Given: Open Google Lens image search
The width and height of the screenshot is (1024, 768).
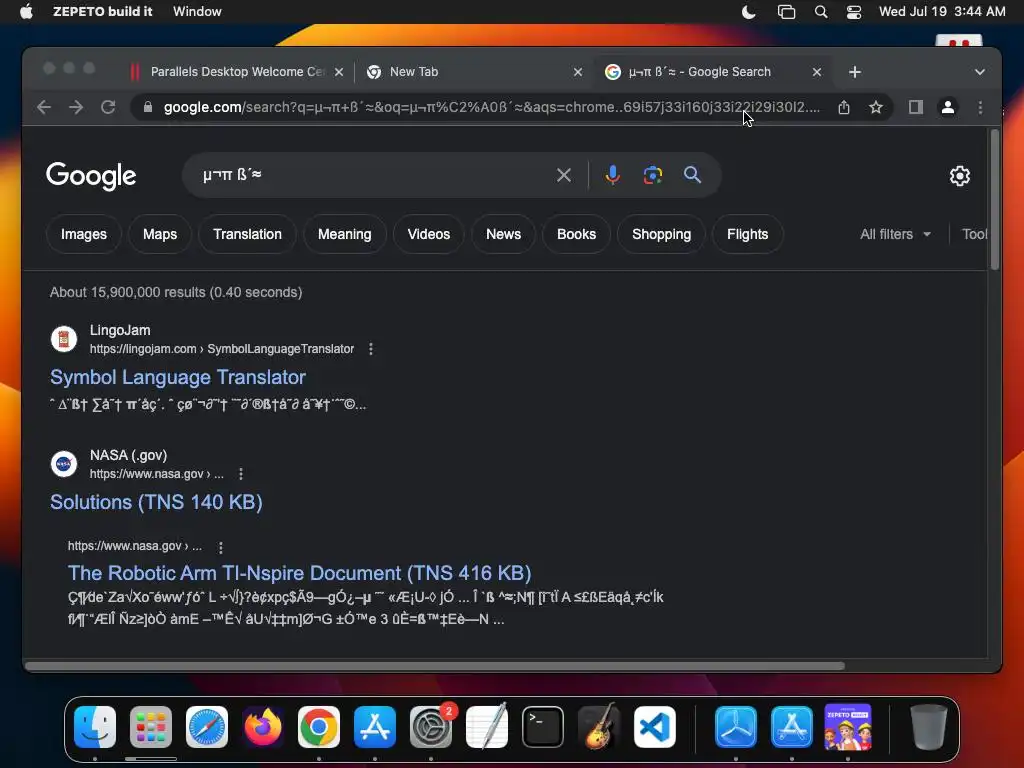Looking at the screenshot, I should point(652,175).
